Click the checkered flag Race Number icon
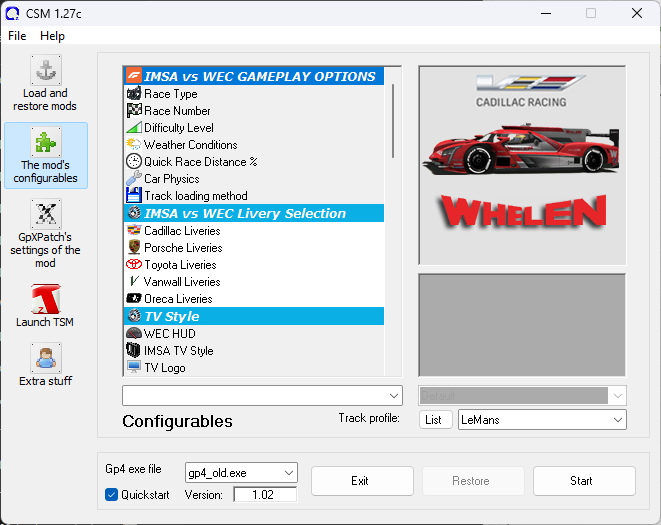661x525 pixels. point(134,110)
